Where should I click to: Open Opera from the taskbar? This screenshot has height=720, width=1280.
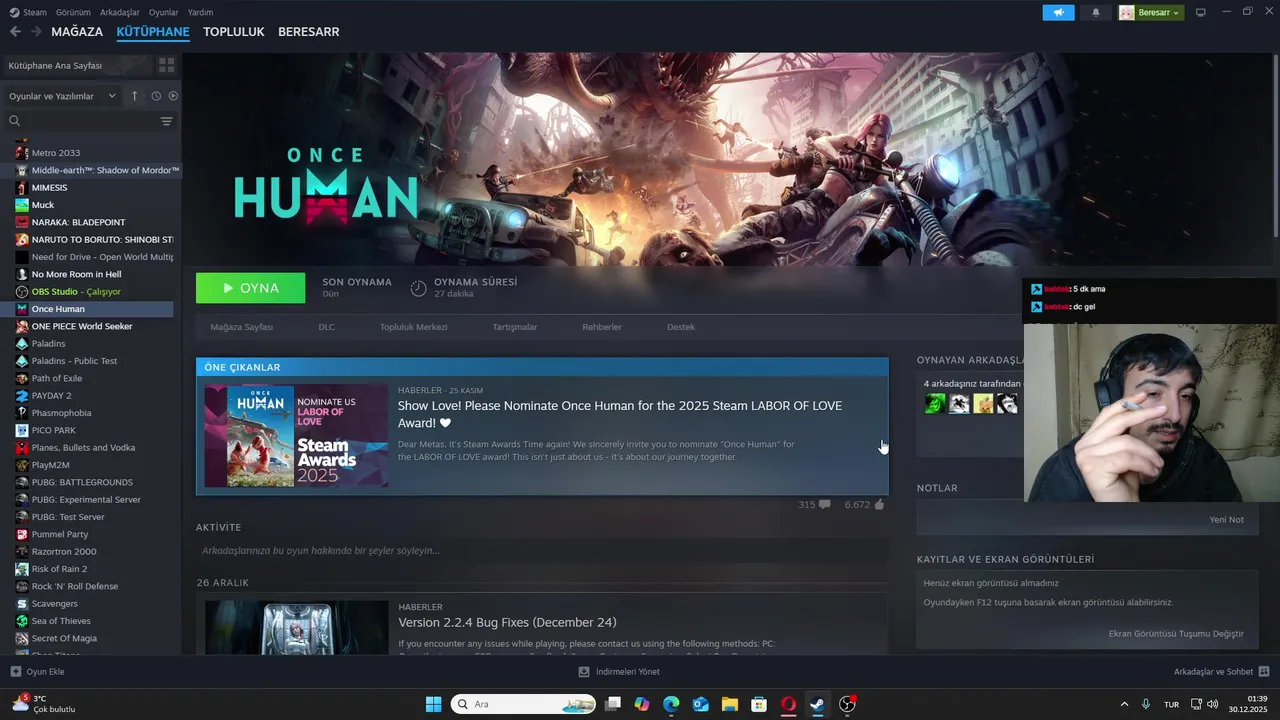[x=788, y=704]
